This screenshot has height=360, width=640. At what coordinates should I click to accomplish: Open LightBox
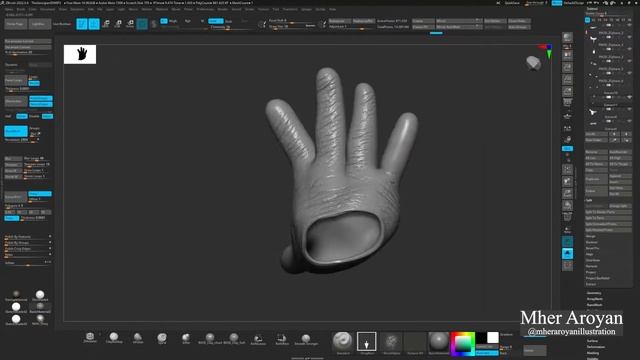[40, 24]
